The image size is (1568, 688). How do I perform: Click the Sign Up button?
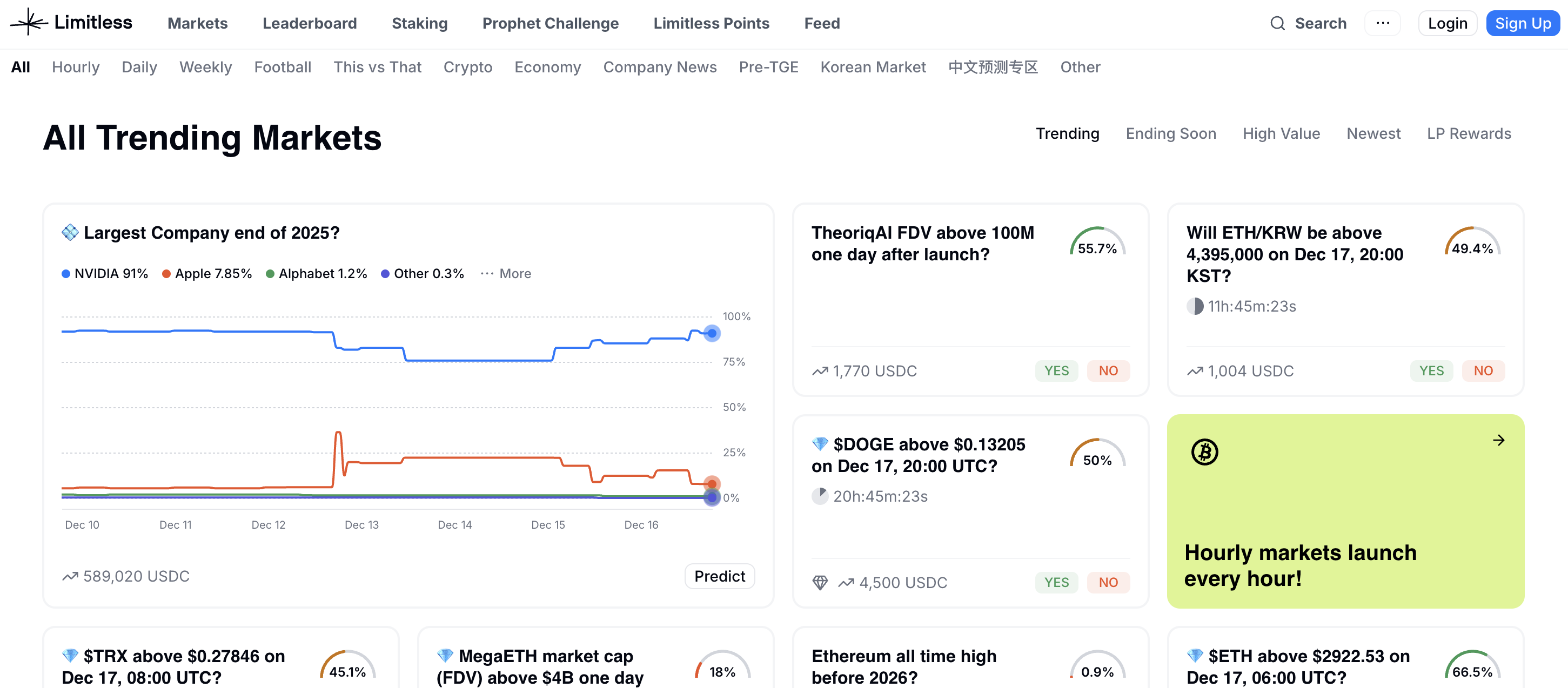point(1523,23)
